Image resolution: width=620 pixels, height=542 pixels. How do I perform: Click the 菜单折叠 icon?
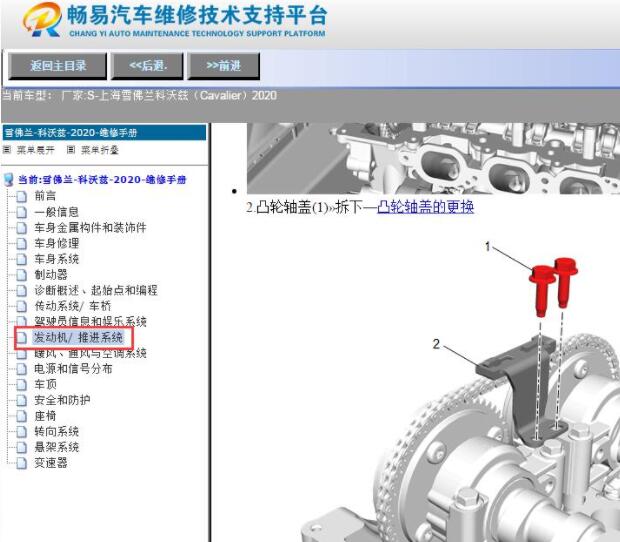coord(71,149)
